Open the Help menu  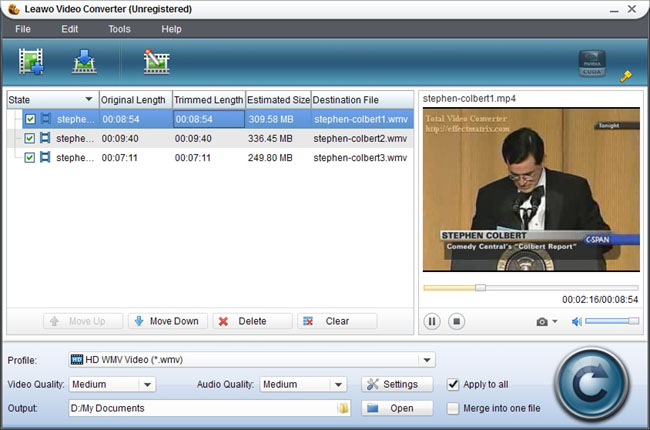(x=171, y=29)
